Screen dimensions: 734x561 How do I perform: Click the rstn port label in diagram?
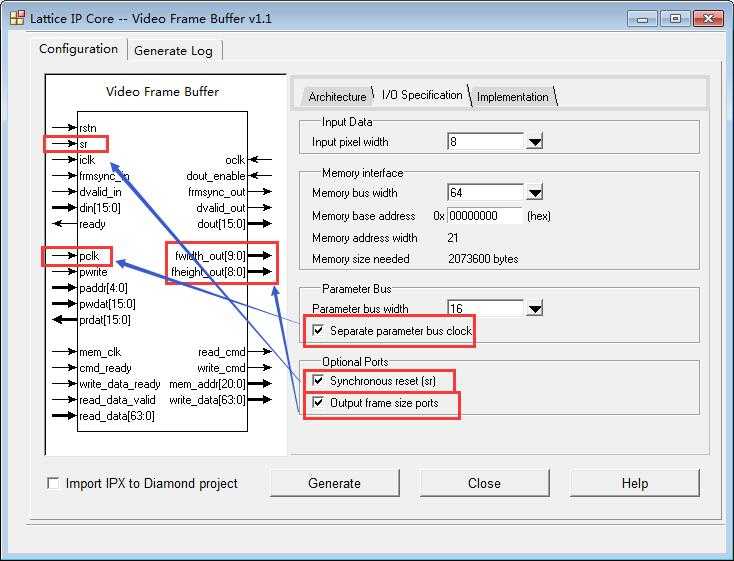pos(88,128)
